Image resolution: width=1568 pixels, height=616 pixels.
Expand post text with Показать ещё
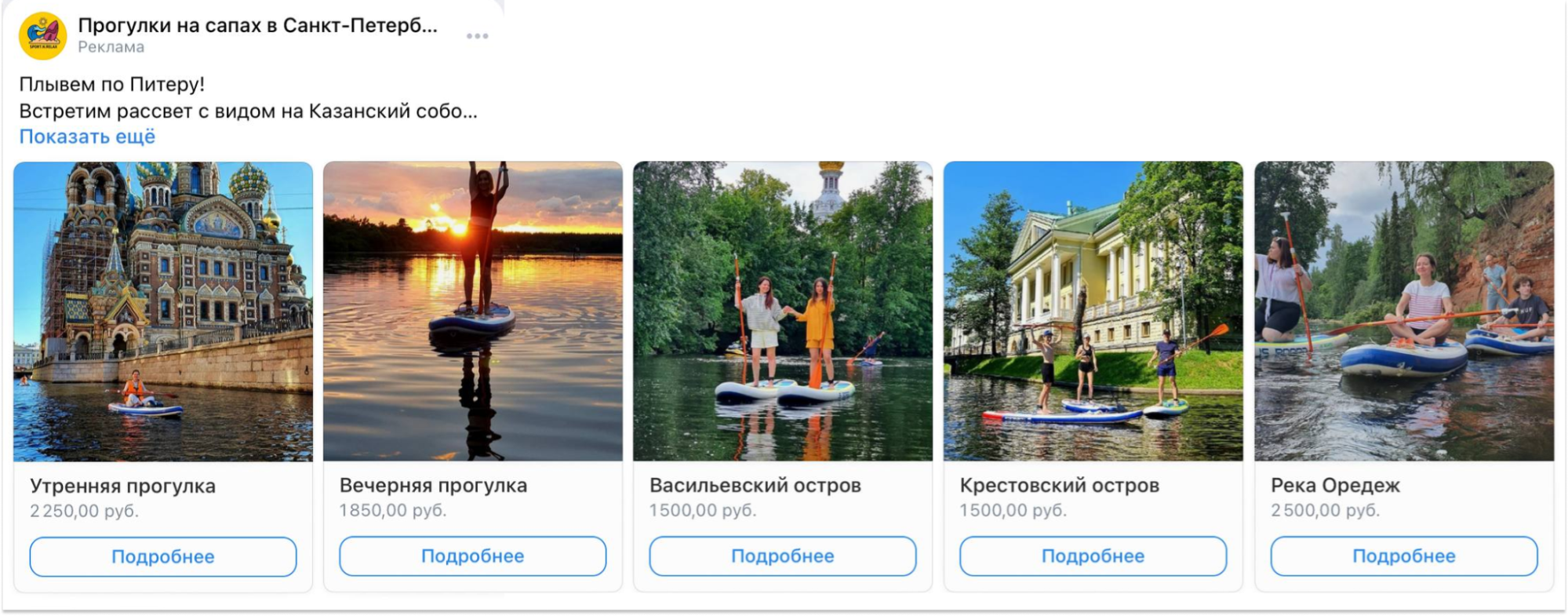pyautogui.click(x=87, y=137)
